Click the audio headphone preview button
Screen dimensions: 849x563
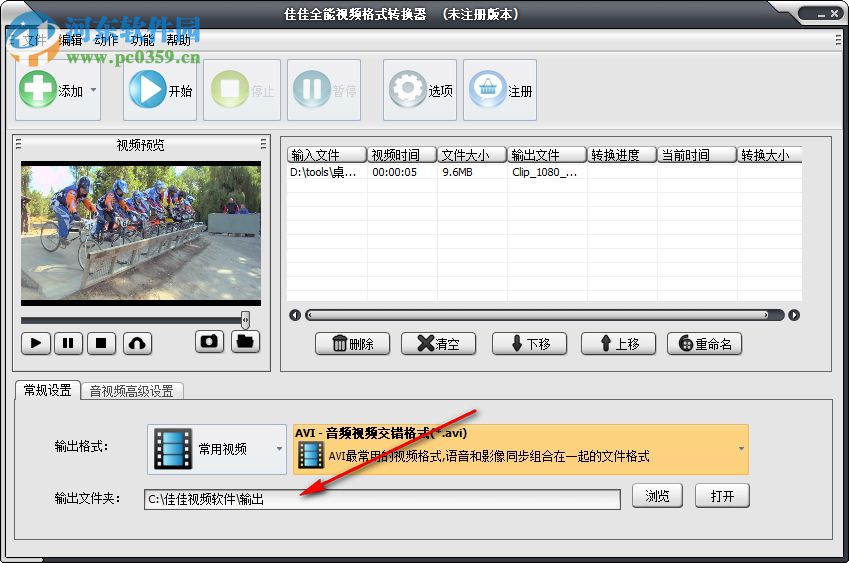(x=138, y=343)
